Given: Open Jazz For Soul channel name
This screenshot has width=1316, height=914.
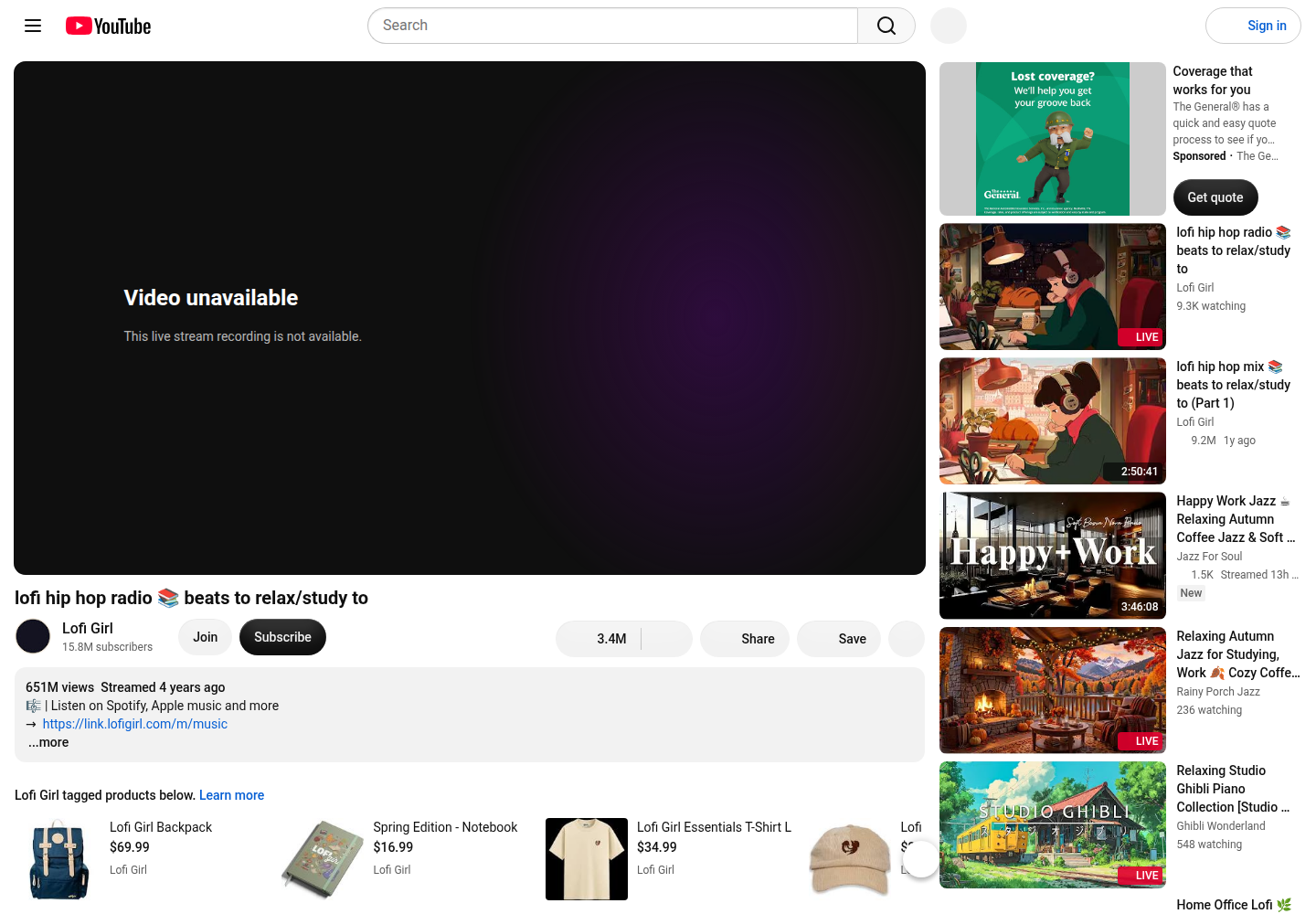Looking at the screenshot, I should point(1209,557).
